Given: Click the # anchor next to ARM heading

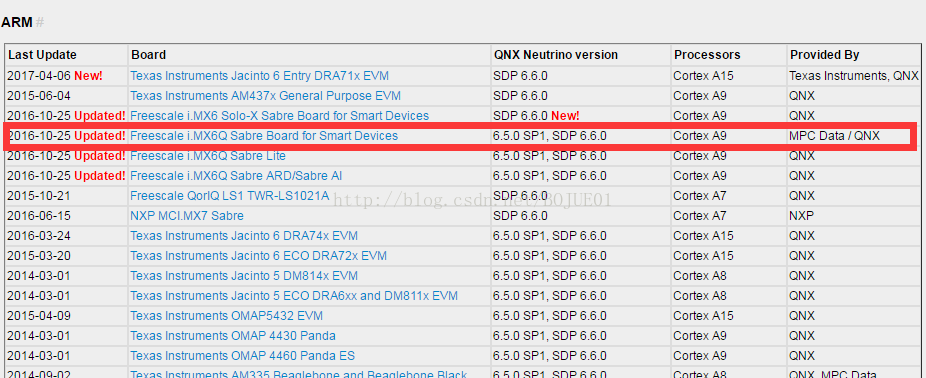Looking at the screenshot, I should click(x=40, y=22).
